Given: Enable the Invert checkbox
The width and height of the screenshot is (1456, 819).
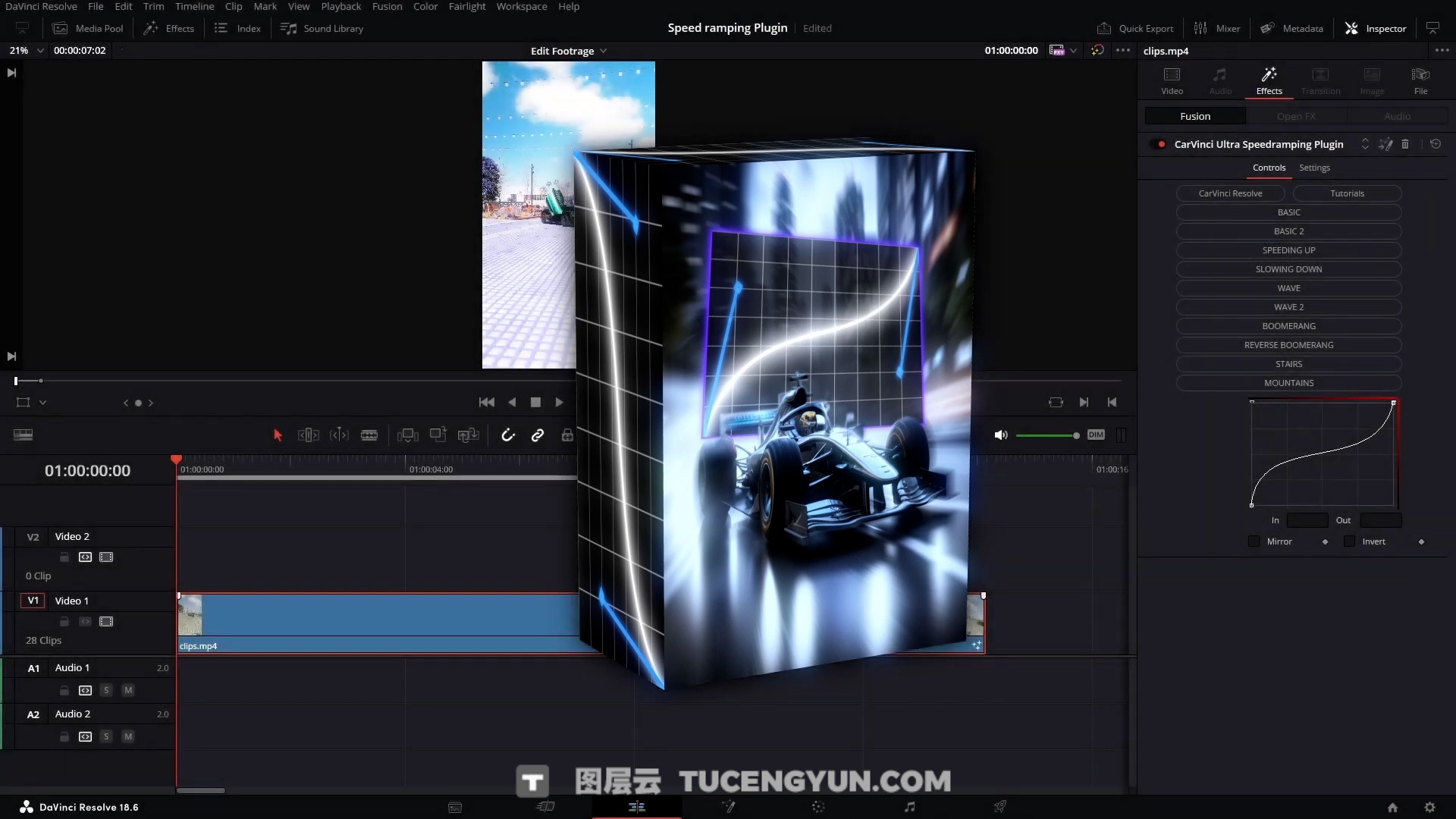Looking at the screenshot, I should pos(1349,541).
